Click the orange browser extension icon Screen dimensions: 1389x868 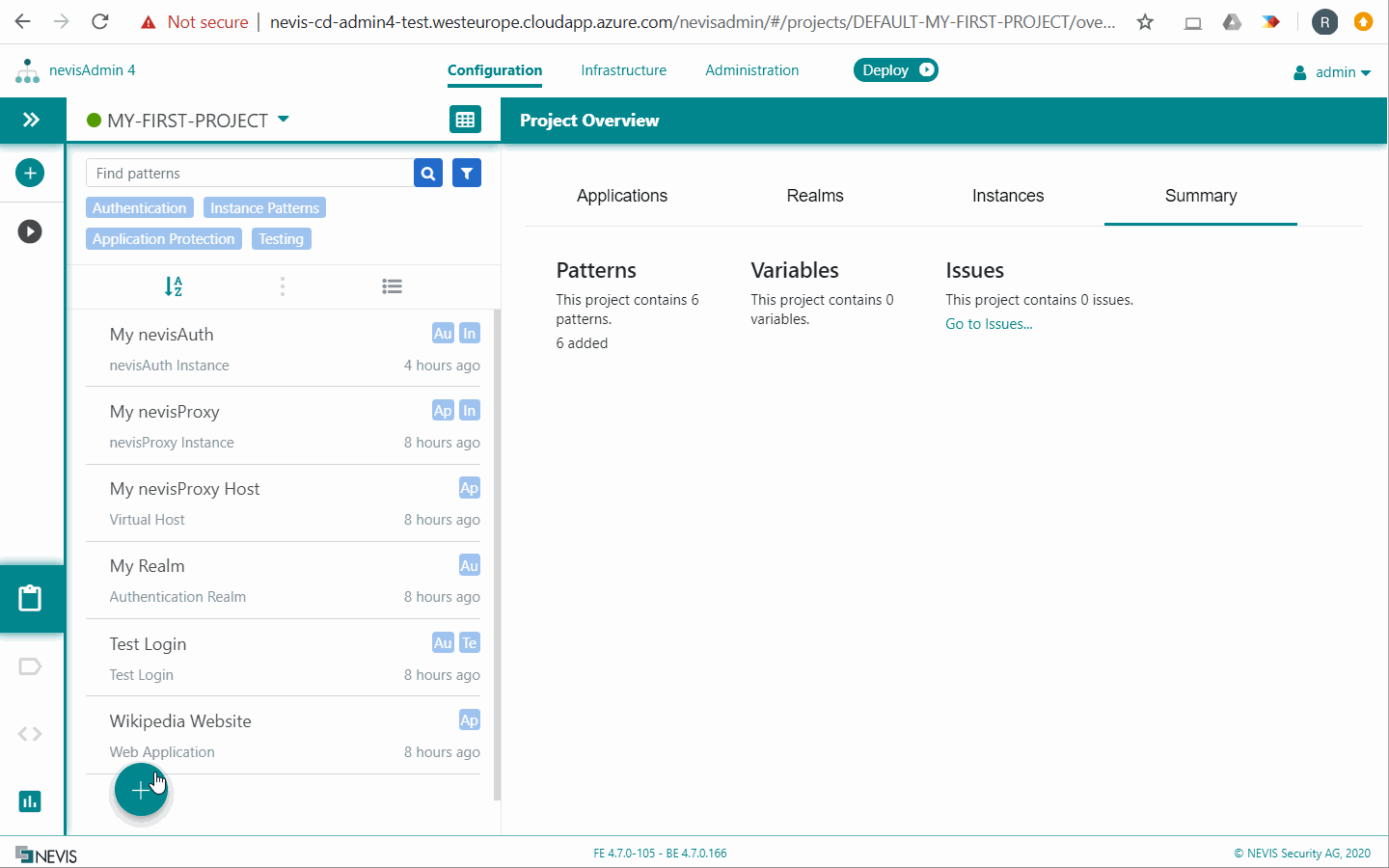point(1363,21)
